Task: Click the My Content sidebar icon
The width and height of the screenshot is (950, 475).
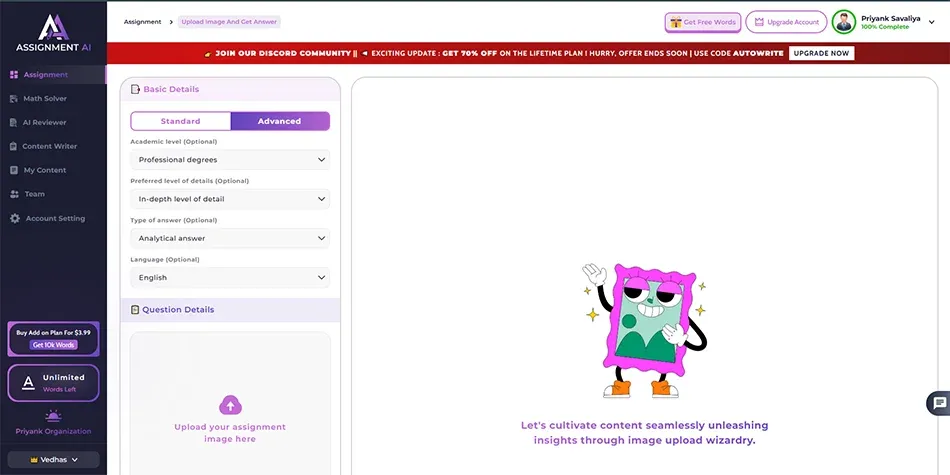Action: (14, 170)
